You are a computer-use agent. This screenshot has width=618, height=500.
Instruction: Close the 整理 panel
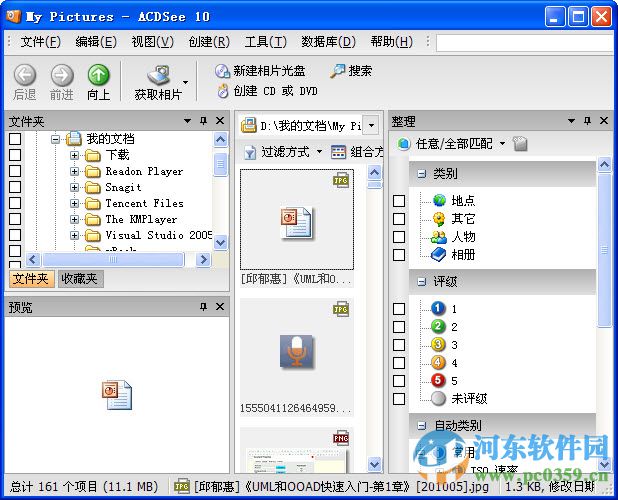coord(604,121)
